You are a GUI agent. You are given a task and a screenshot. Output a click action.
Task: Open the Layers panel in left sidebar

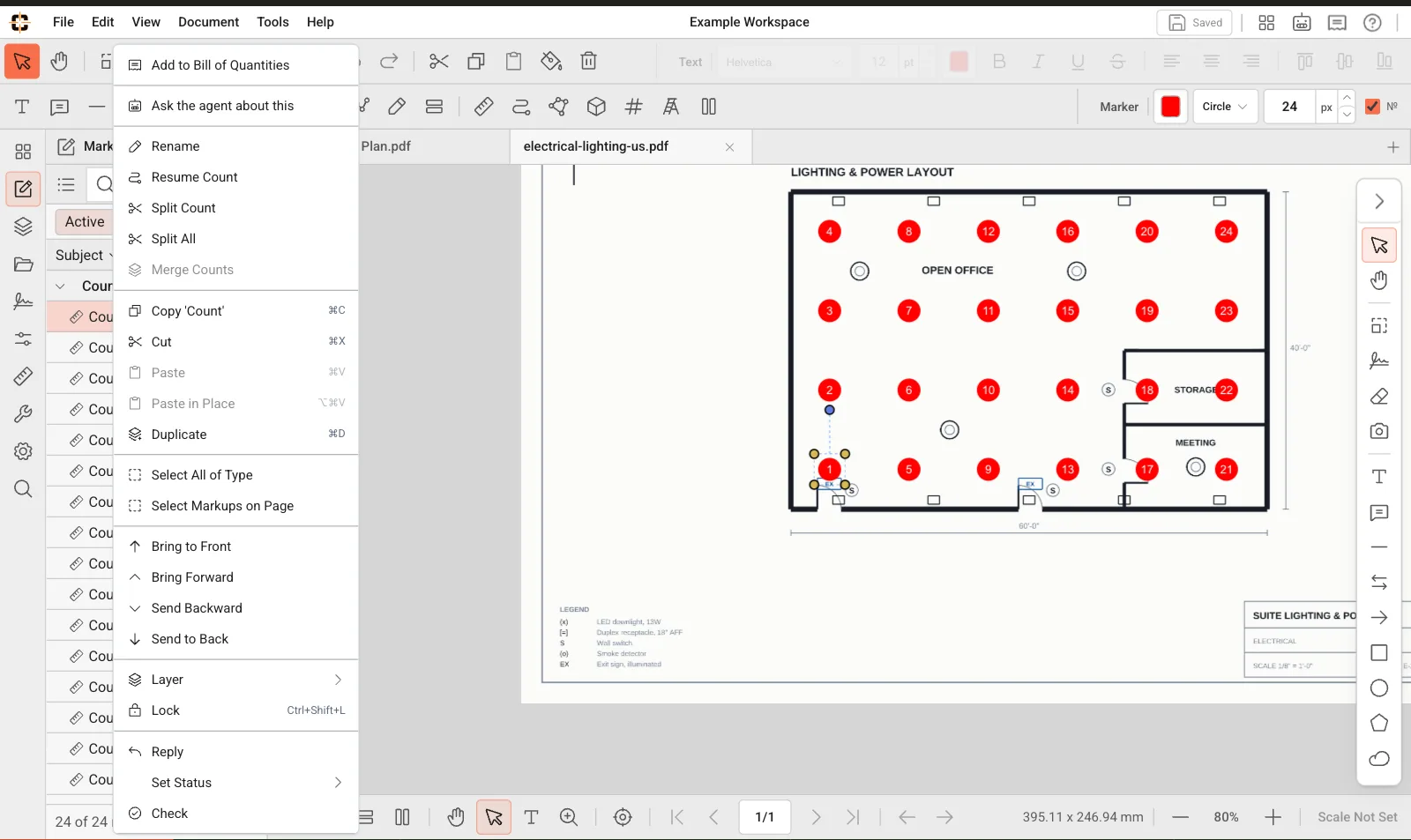23,227
